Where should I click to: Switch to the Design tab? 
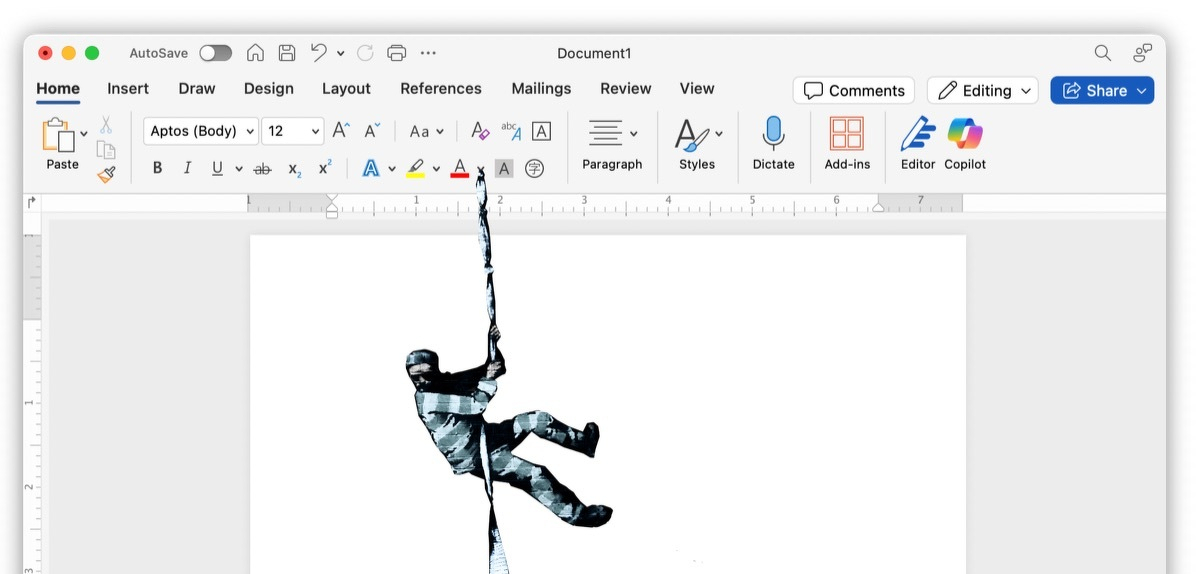pos(269,88)
